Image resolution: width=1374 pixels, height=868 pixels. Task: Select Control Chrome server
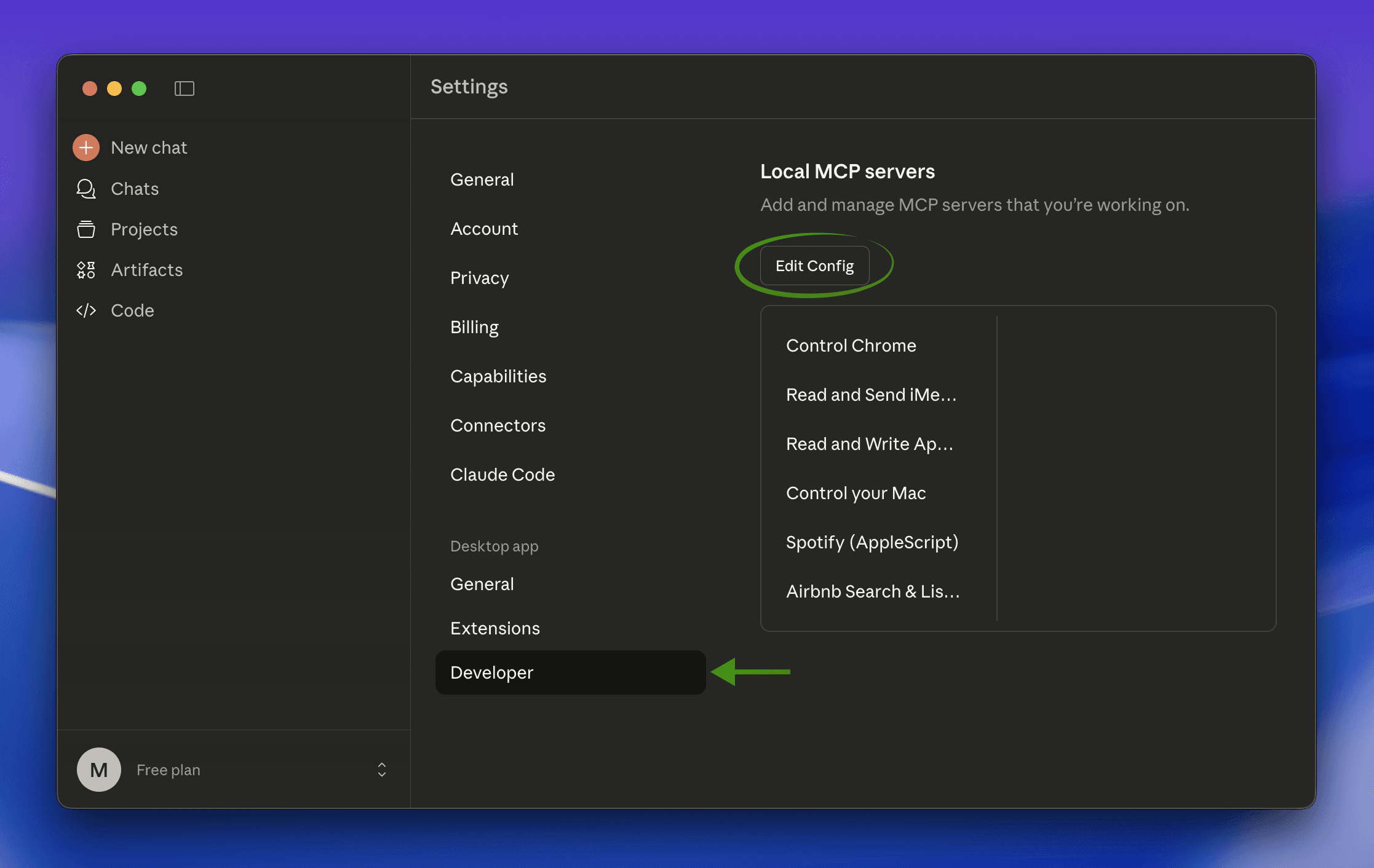(x=851, y=345)
